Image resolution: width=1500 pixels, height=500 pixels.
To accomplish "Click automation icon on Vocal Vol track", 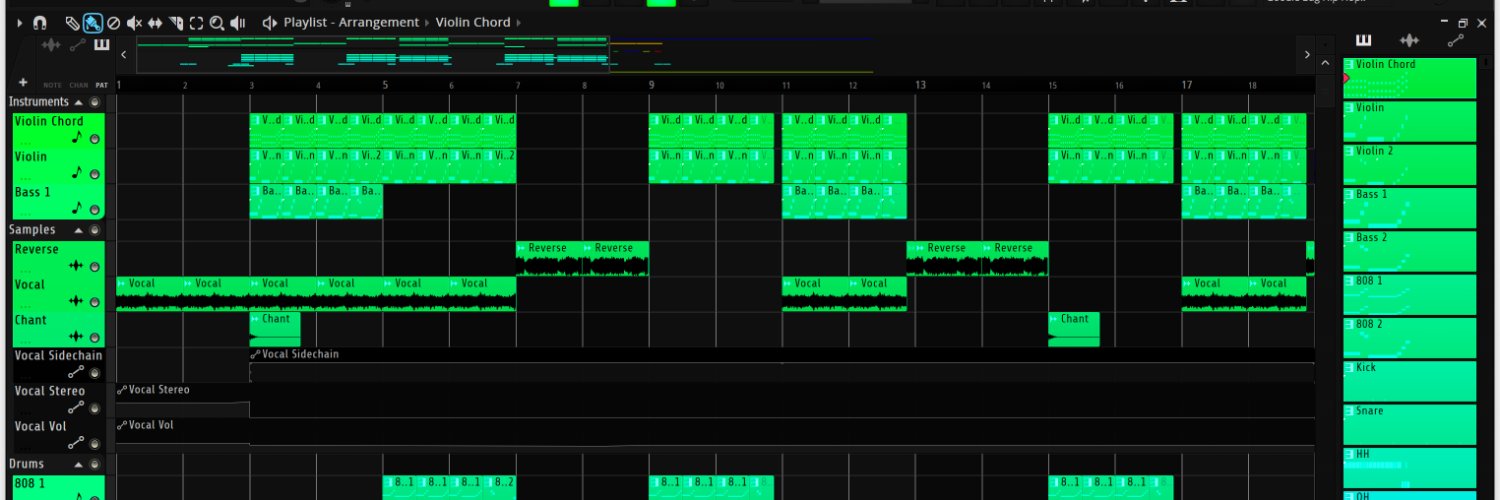I will click(76, 442).
